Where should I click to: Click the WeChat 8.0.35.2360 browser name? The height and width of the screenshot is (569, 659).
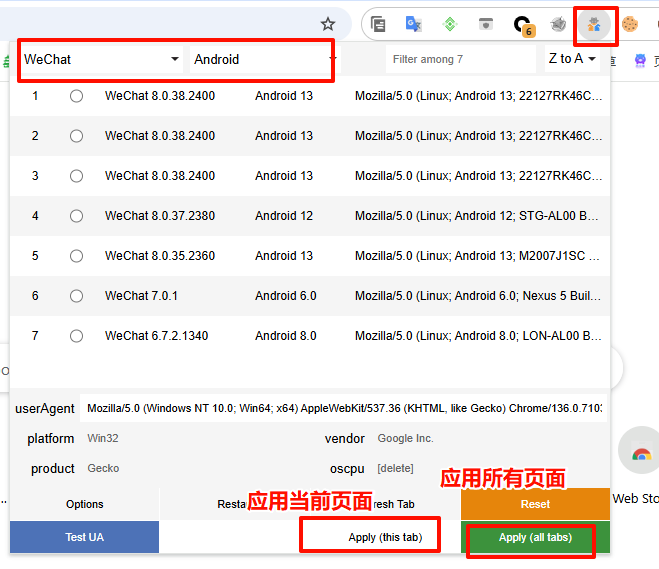pos(160,256)
